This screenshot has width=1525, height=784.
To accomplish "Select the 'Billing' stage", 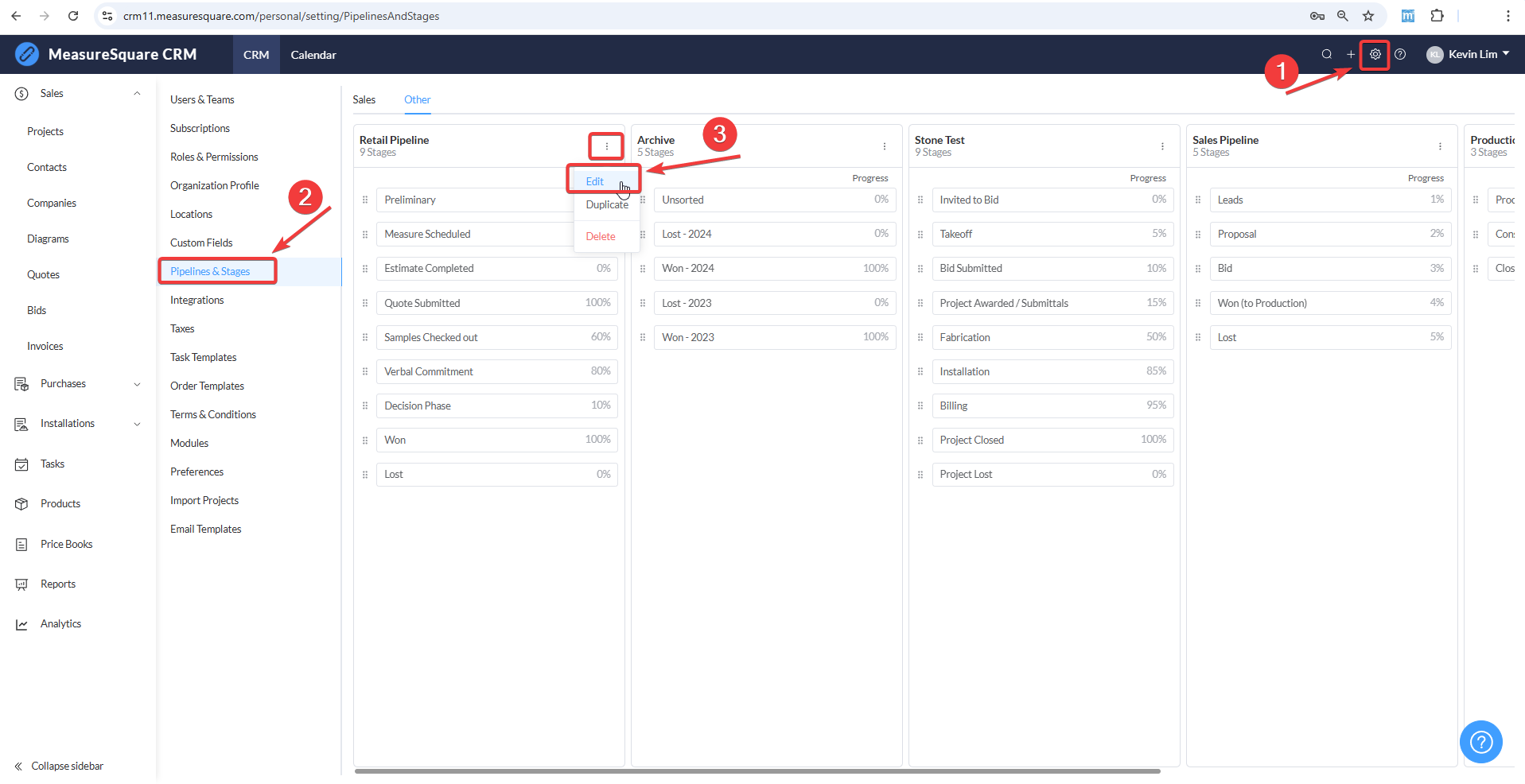I will (1052, 406).
